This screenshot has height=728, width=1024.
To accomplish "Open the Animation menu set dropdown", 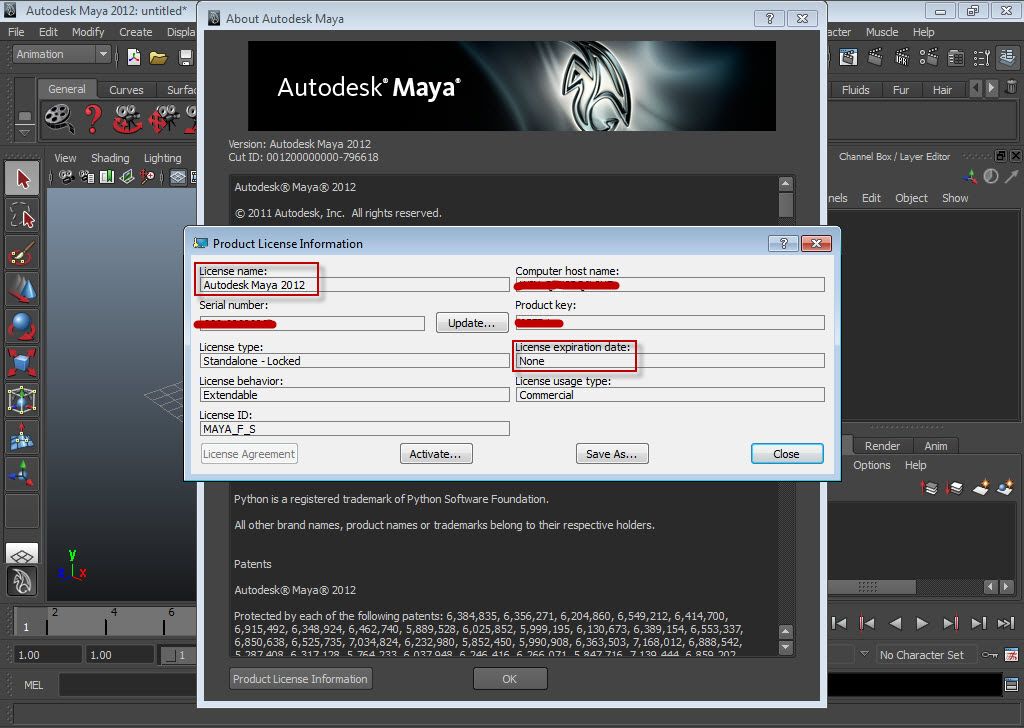I will (61, 54).
